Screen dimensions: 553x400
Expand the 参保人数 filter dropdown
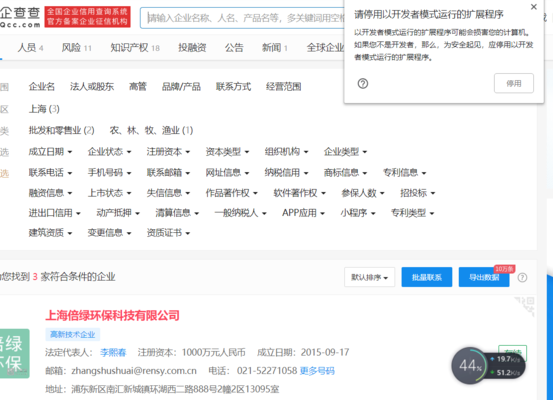pyautogui.click(x=363, y=193)
